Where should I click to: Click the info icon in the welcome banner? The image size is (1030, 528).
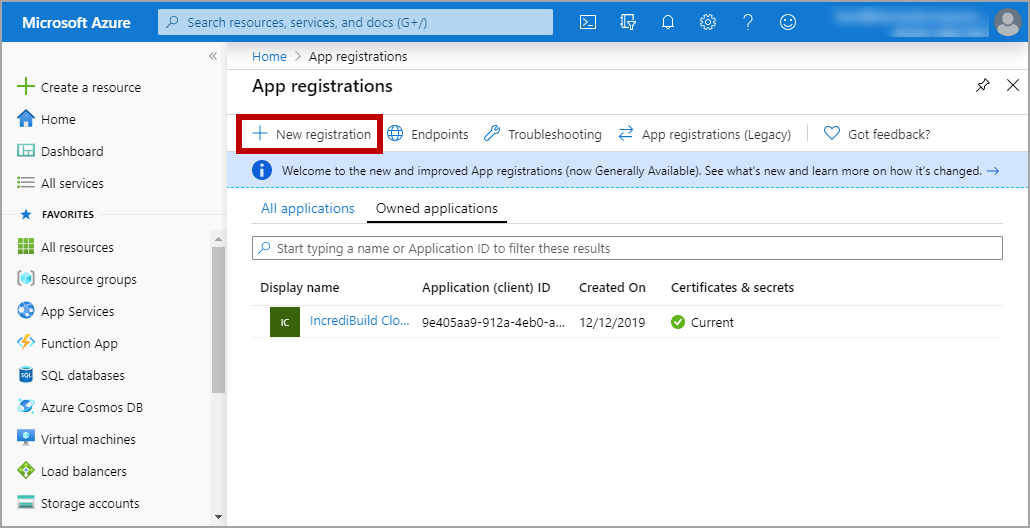[261, 170]
